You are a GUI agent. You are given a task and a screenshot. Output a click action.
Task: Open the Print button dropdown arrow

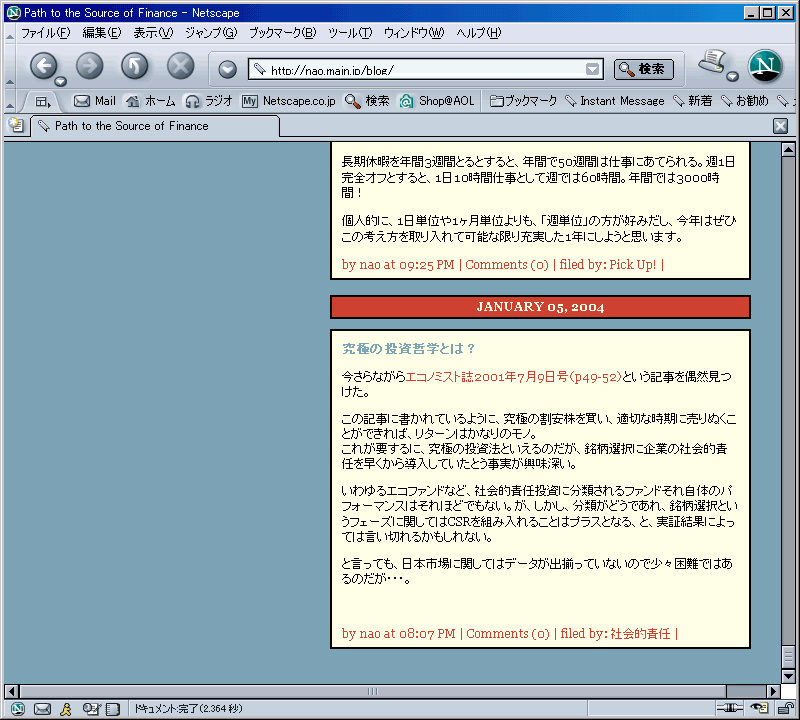tap(732, 77)
